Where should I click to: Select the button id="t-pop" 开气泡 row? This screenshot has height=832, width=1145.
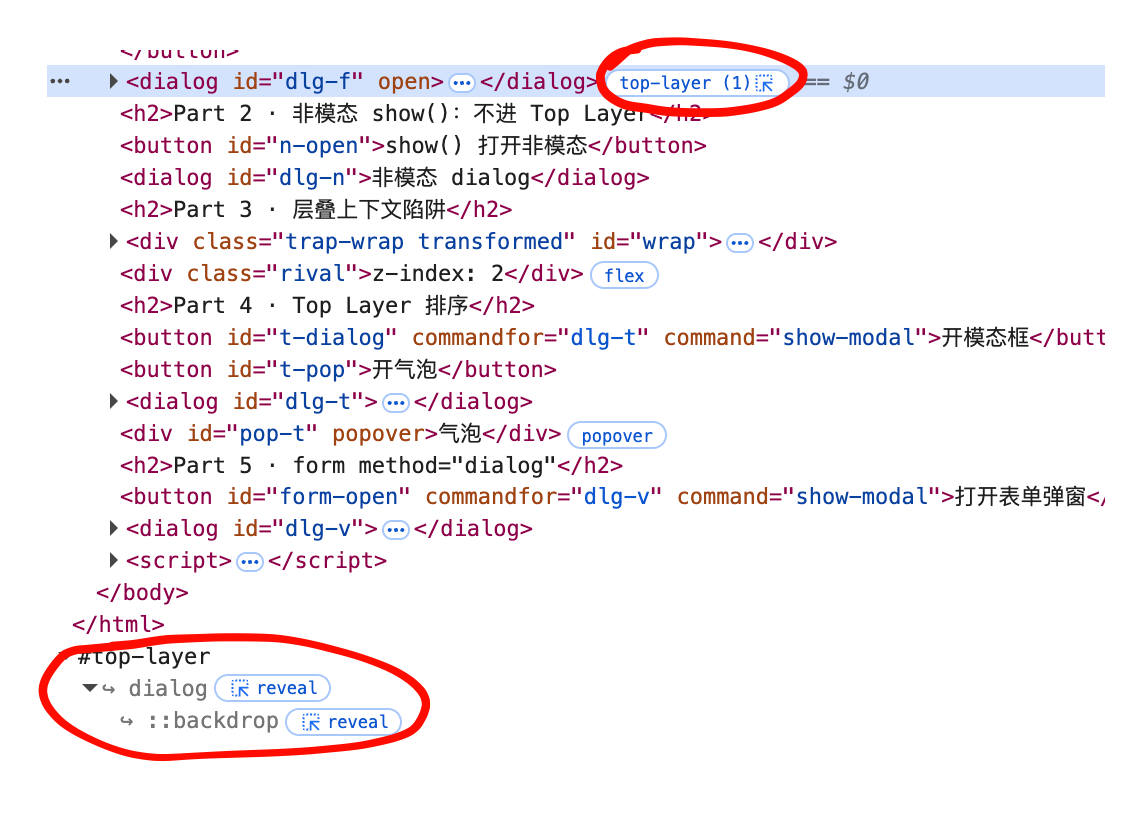tap(338, 370)
